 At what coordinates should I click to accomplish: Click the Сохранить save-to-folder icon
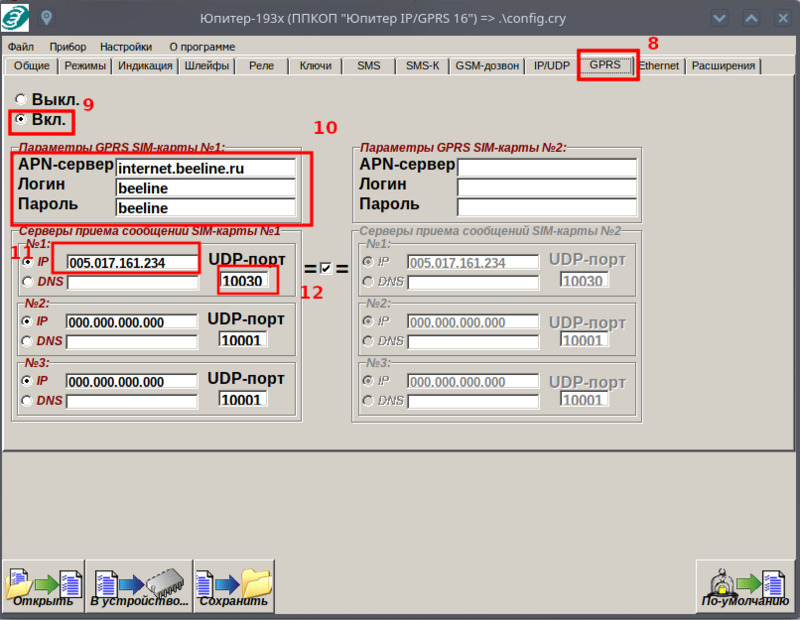click(x=233, y=585)
